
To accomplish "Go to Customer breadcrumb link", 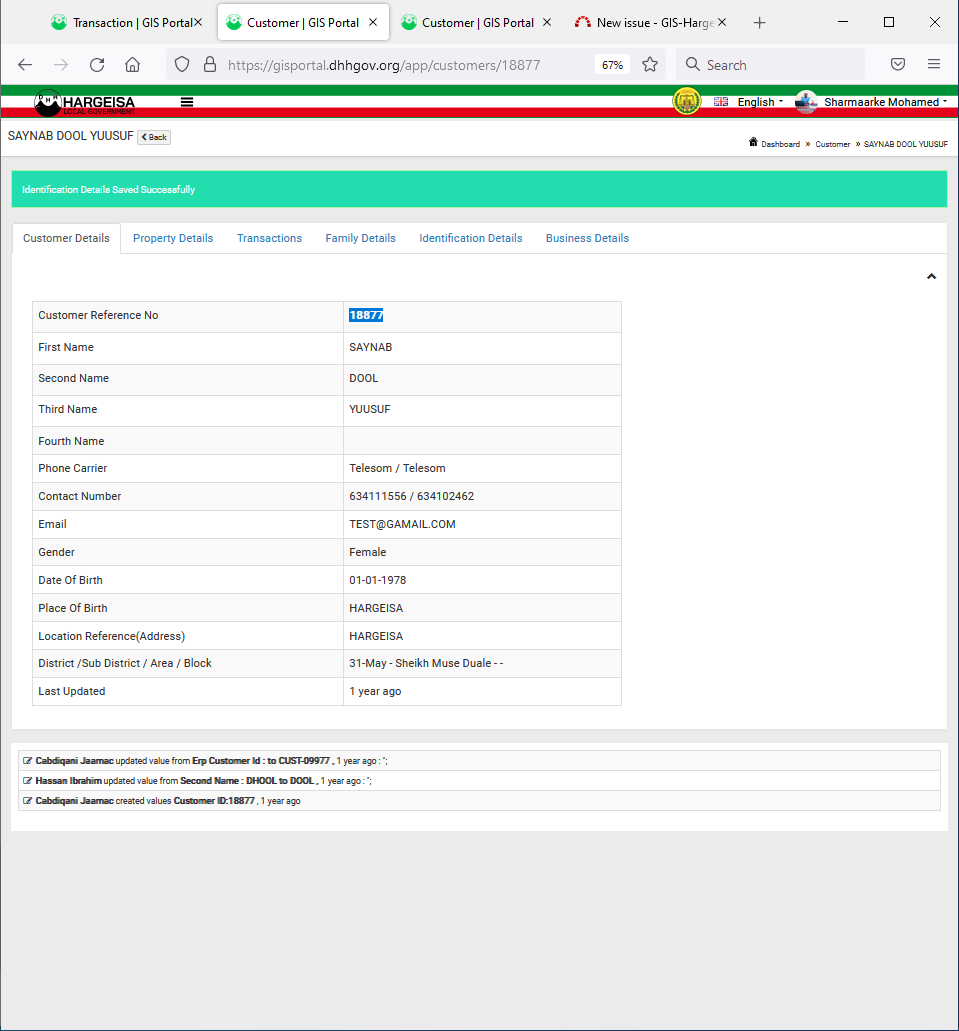I will (x=833, y=144).
